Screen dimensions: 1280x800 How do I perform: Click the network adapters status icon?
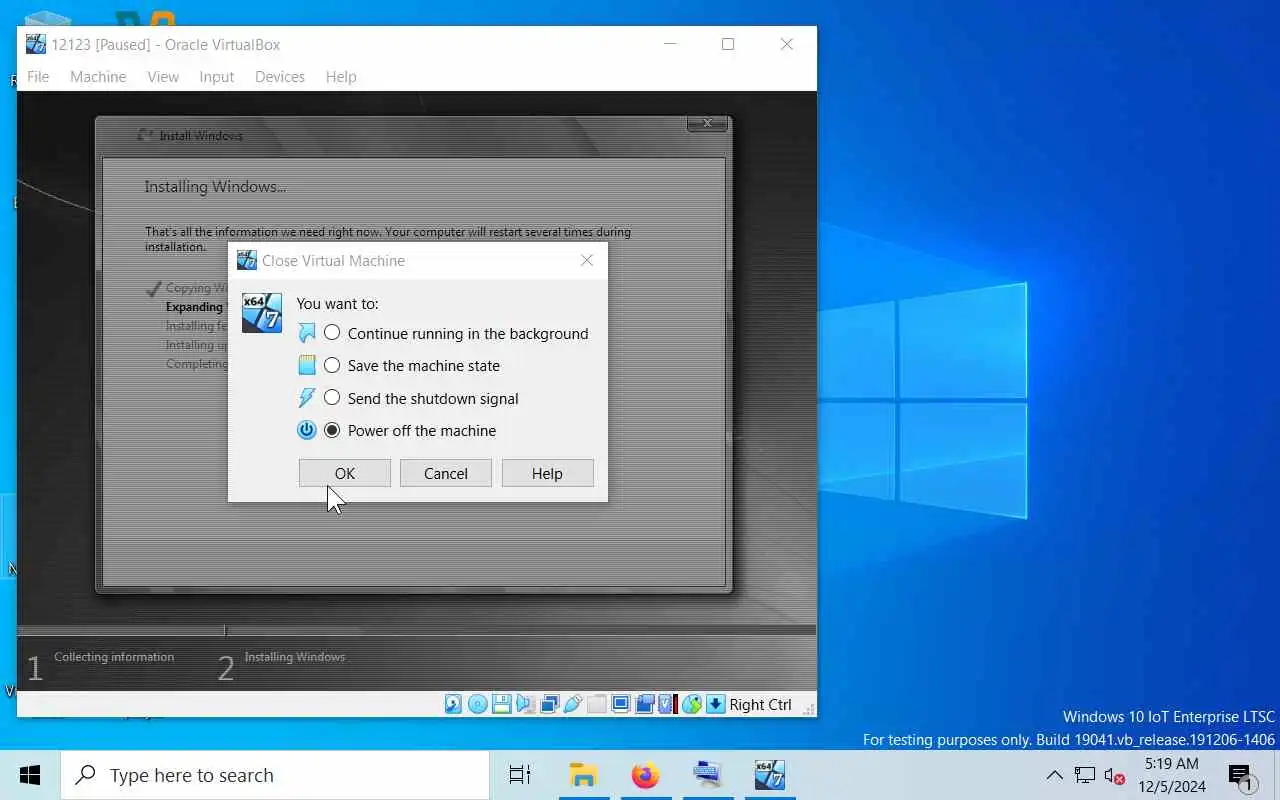click(x=550, y=704)
